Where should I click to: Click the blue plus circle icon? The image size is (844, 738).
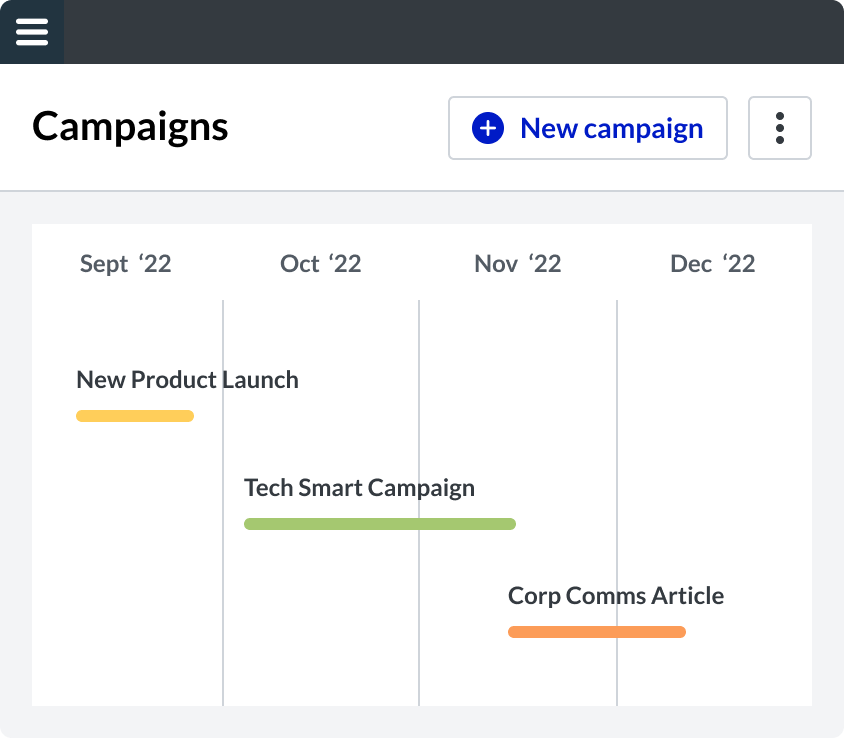(x=488, y=128)
